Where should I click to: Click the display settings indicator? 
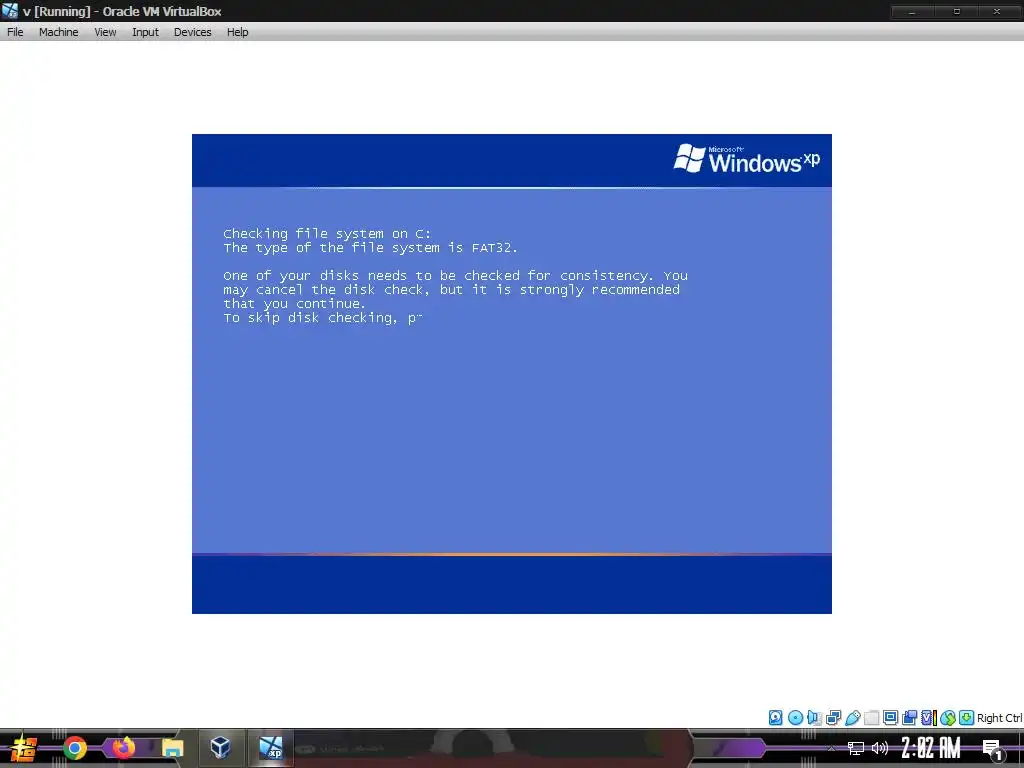pos(890,718)
